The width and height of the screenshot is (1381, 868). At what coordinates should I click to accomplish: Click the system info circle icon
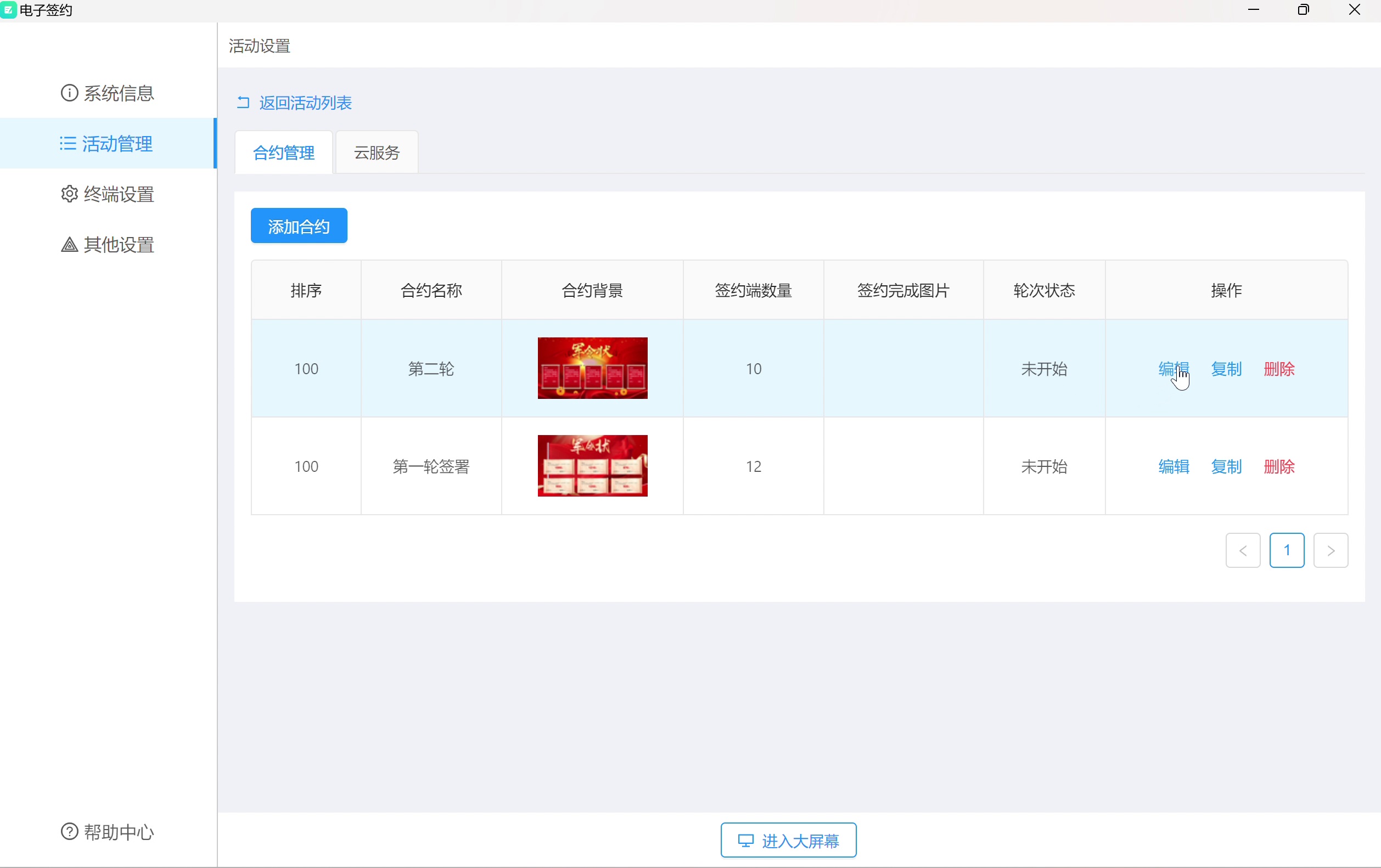pyautogui.click(x=69, y=93)
